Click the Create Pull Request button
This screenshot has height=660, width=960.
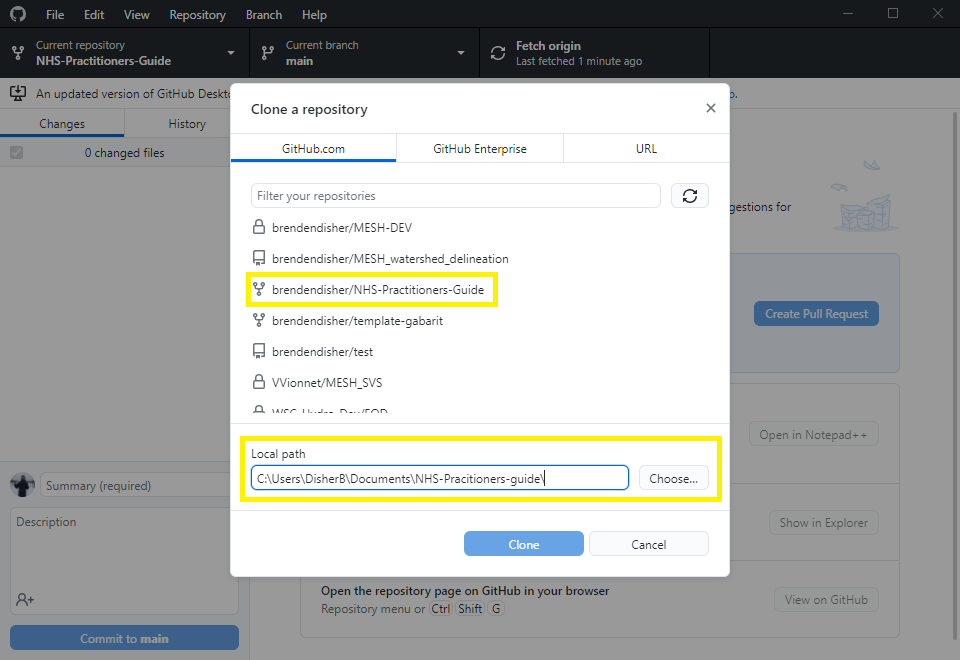click(x=816, y=313)
